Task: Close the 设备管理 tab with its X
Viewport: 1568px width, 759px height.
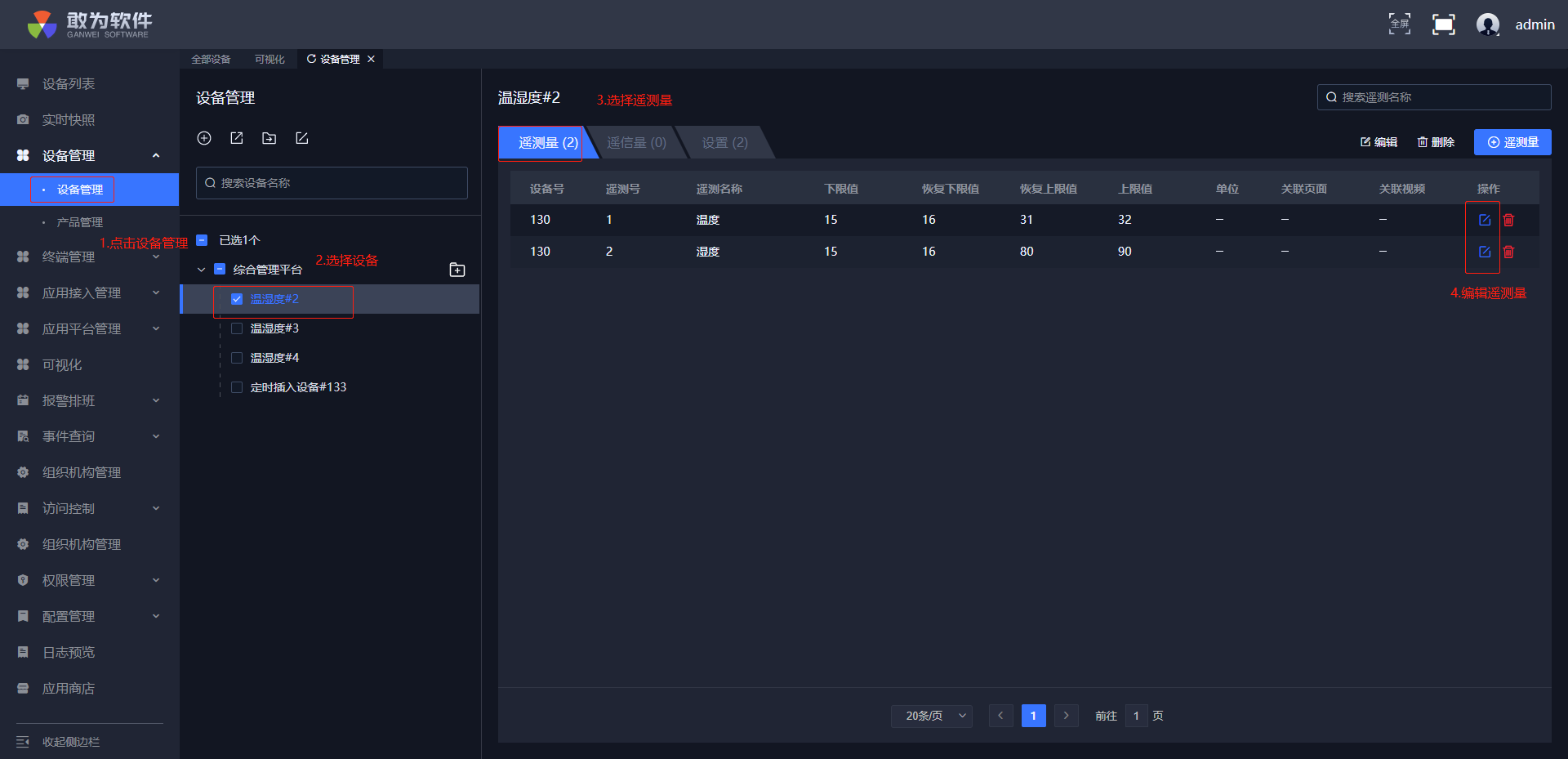Action: (x=371, y=59)
